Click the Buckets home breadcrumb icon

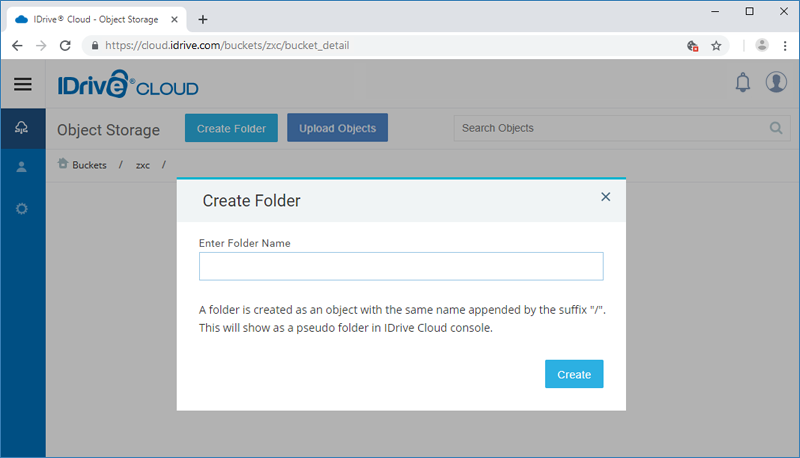click(x=63, y=164)
